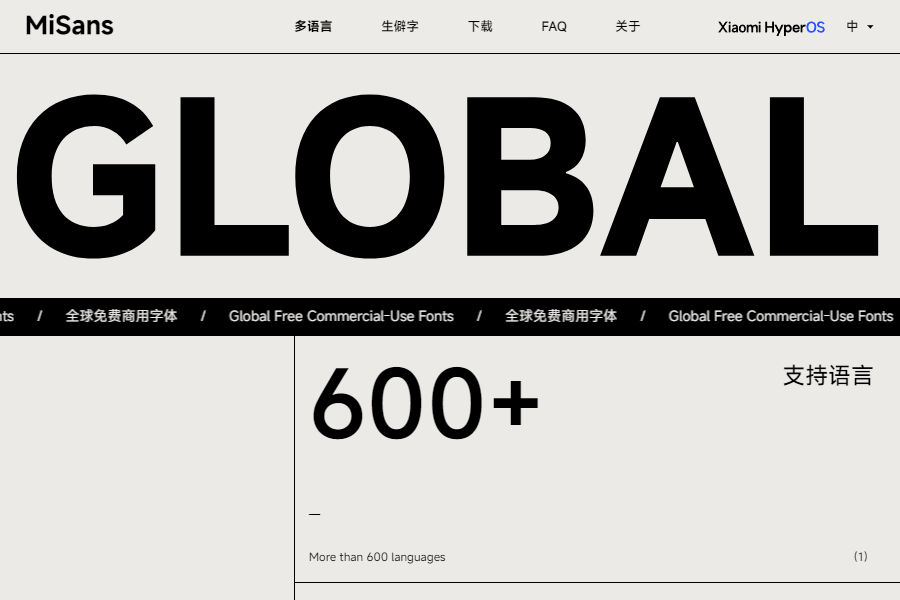Open the 中 language selector
This screenshot has height=600, width=900.
pyautogui.click(x=853, y=27)
